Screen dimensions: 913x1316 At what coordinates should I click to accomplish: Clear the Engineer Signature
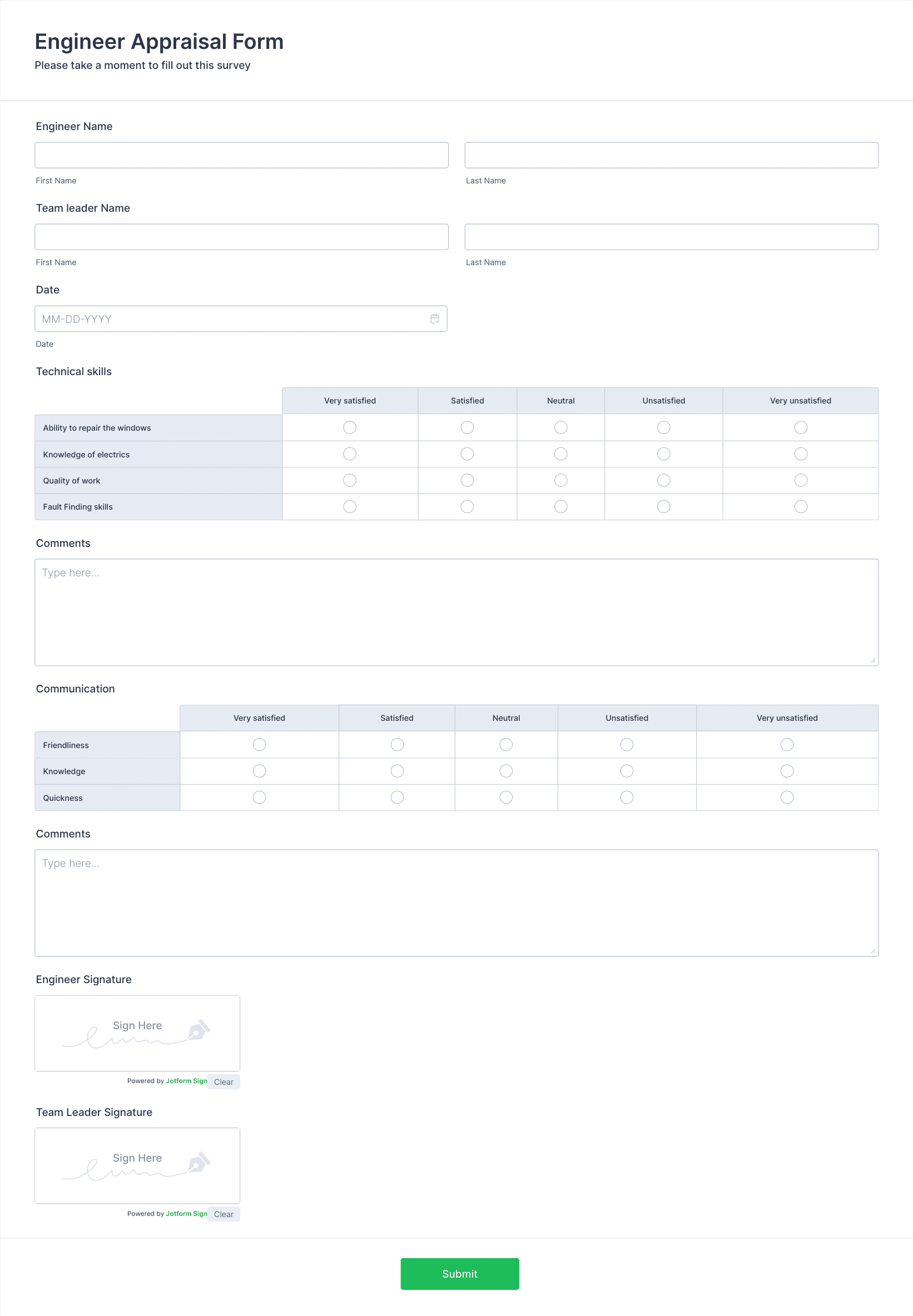pyautogui.click(x=224, y=1081)
